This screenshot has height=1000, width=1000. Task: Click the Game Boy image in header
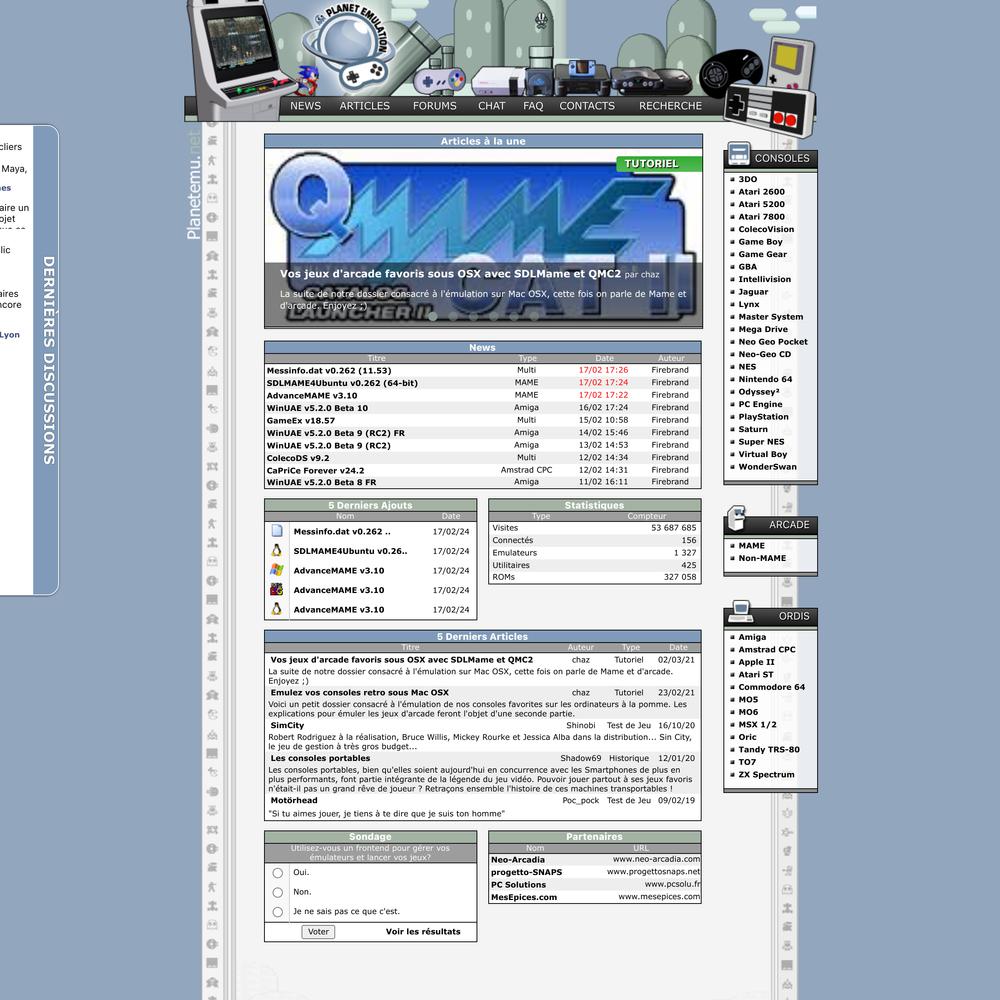pos(790,62)
